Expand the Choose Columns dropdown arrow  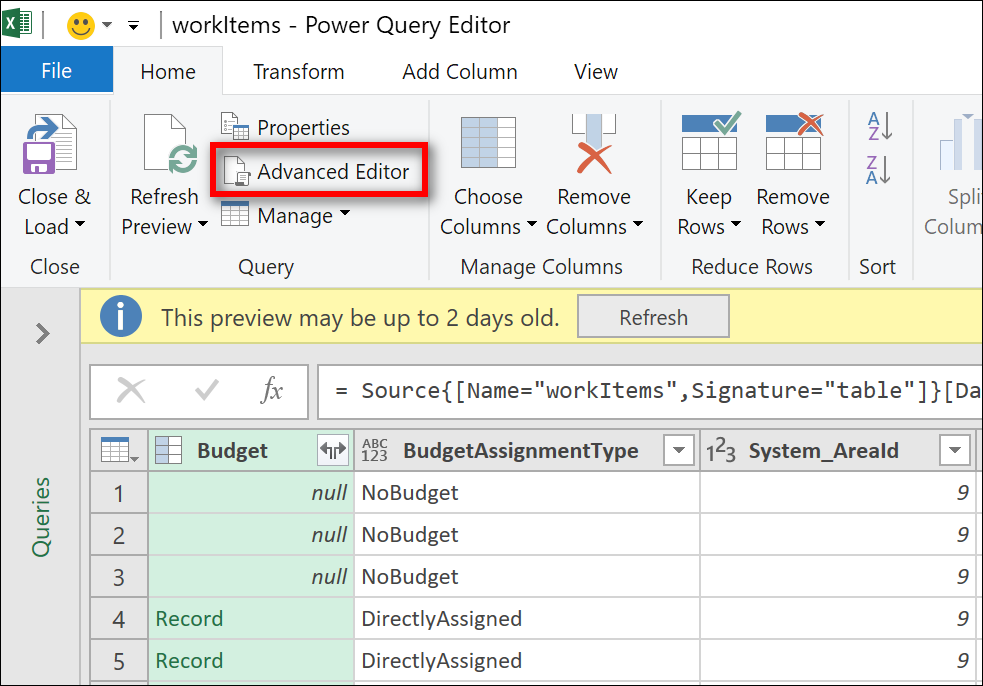(531, 224)
